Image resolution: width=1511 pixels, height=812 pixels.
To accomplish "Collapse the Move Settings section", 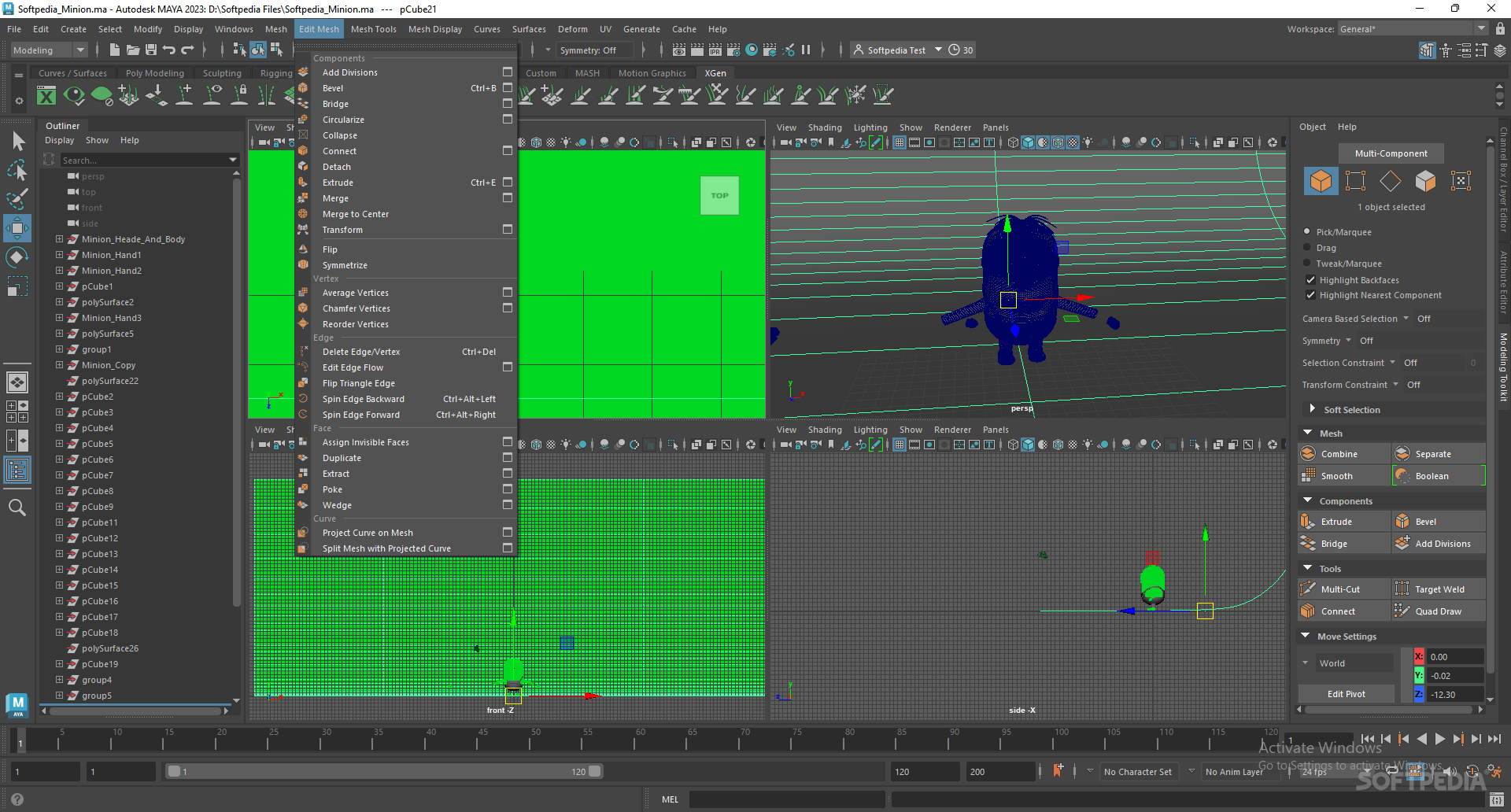I will tap(1306, 636).
